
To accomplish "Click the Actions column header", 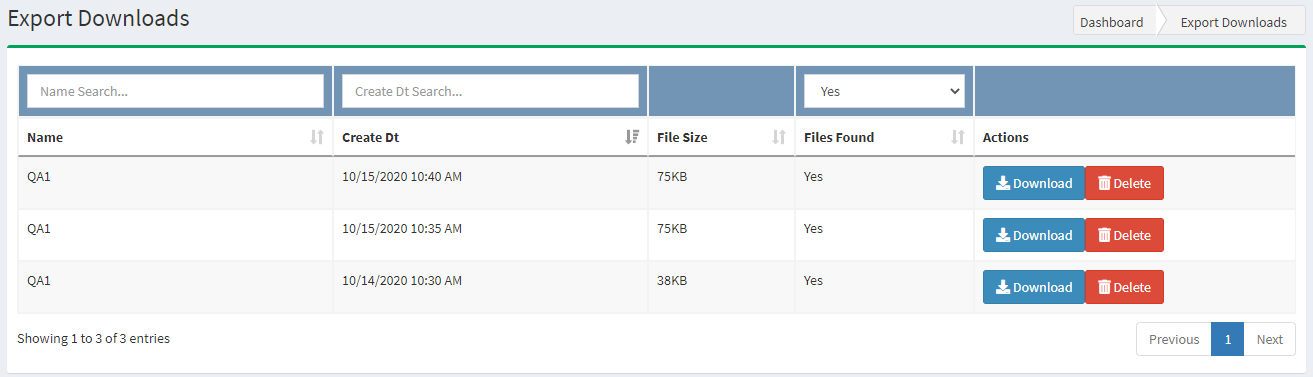I will tap(1005, 137).
